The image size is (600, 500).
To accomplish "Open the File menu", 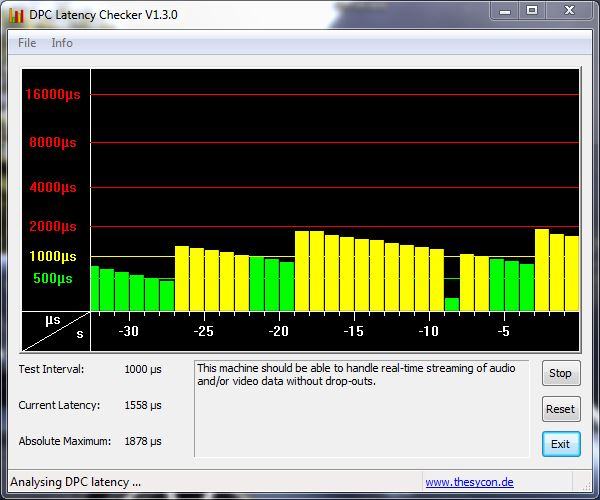I will [27, 43].
